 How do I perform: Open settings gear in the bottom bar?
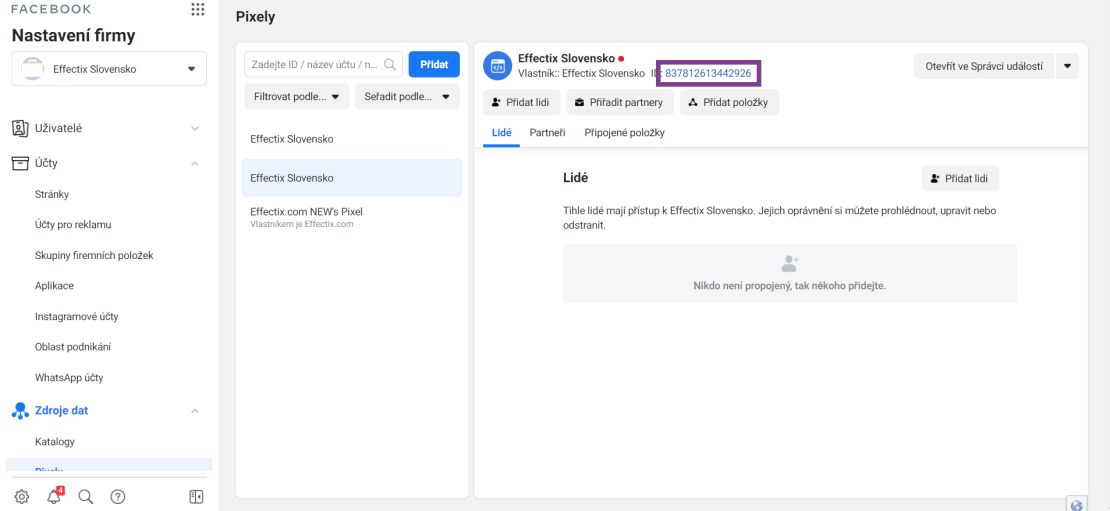tap(22, 497)
